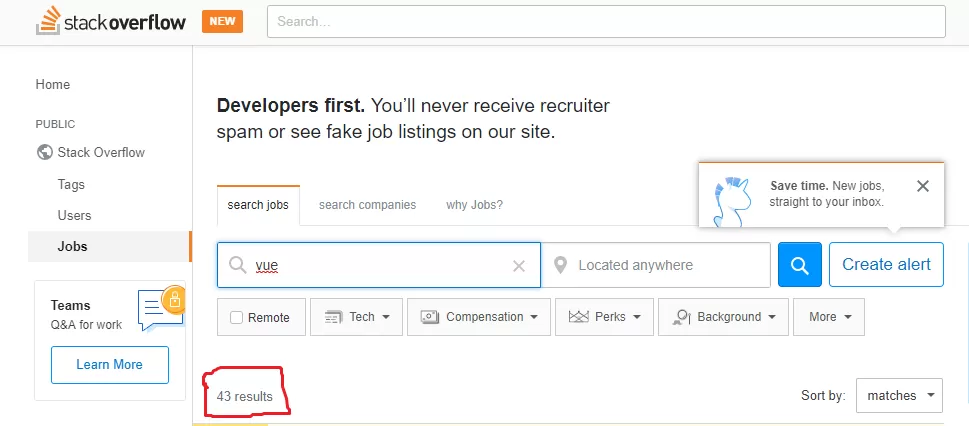Click the globe icon beside Stack Overflow
This screenshot has width=969, height=426.
click(44, 152)
